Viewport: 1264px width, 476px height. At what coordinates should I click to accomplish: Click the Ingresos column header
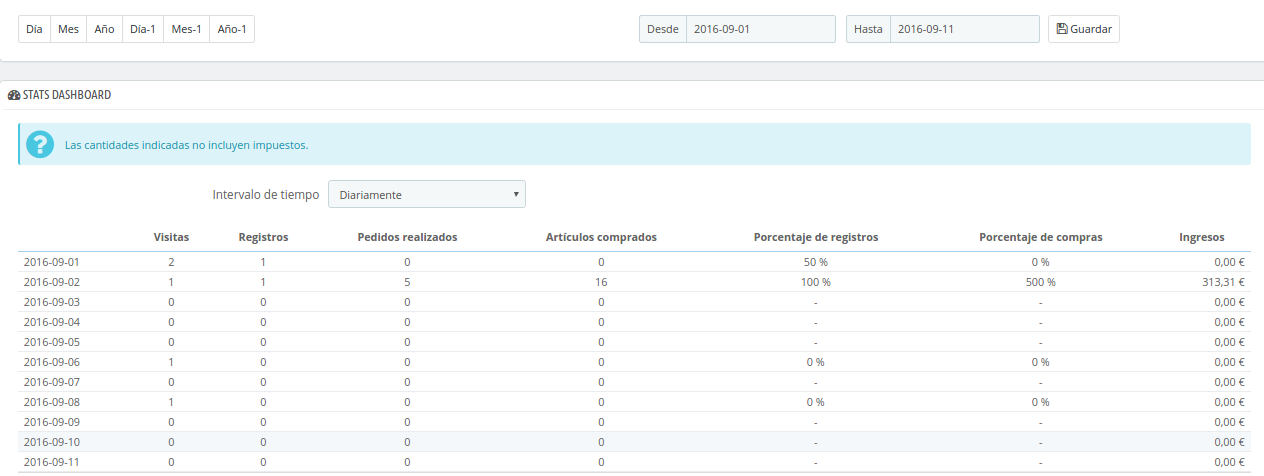point(1201,237)
